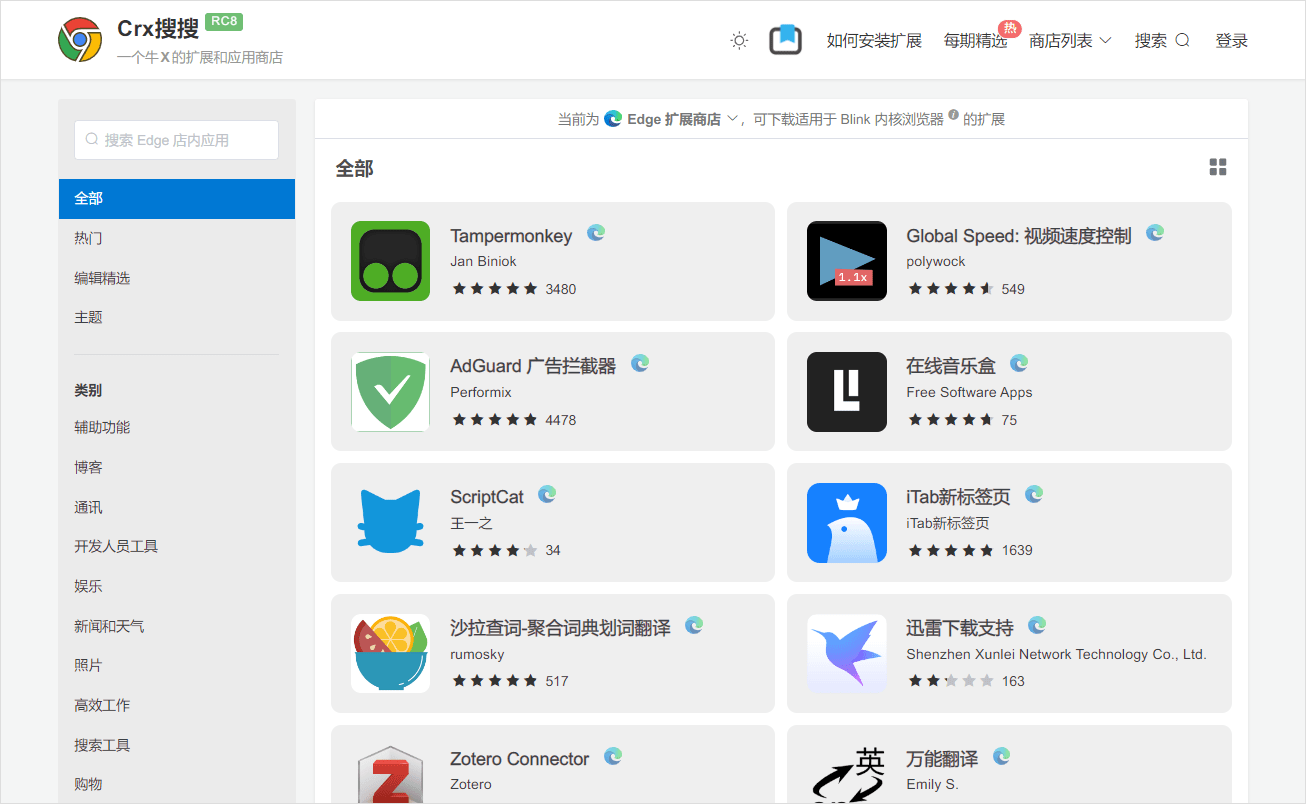Screen dimensions: 1306x804
Task: Click the 如何安装扩展 help link
Action: point(874,41)
